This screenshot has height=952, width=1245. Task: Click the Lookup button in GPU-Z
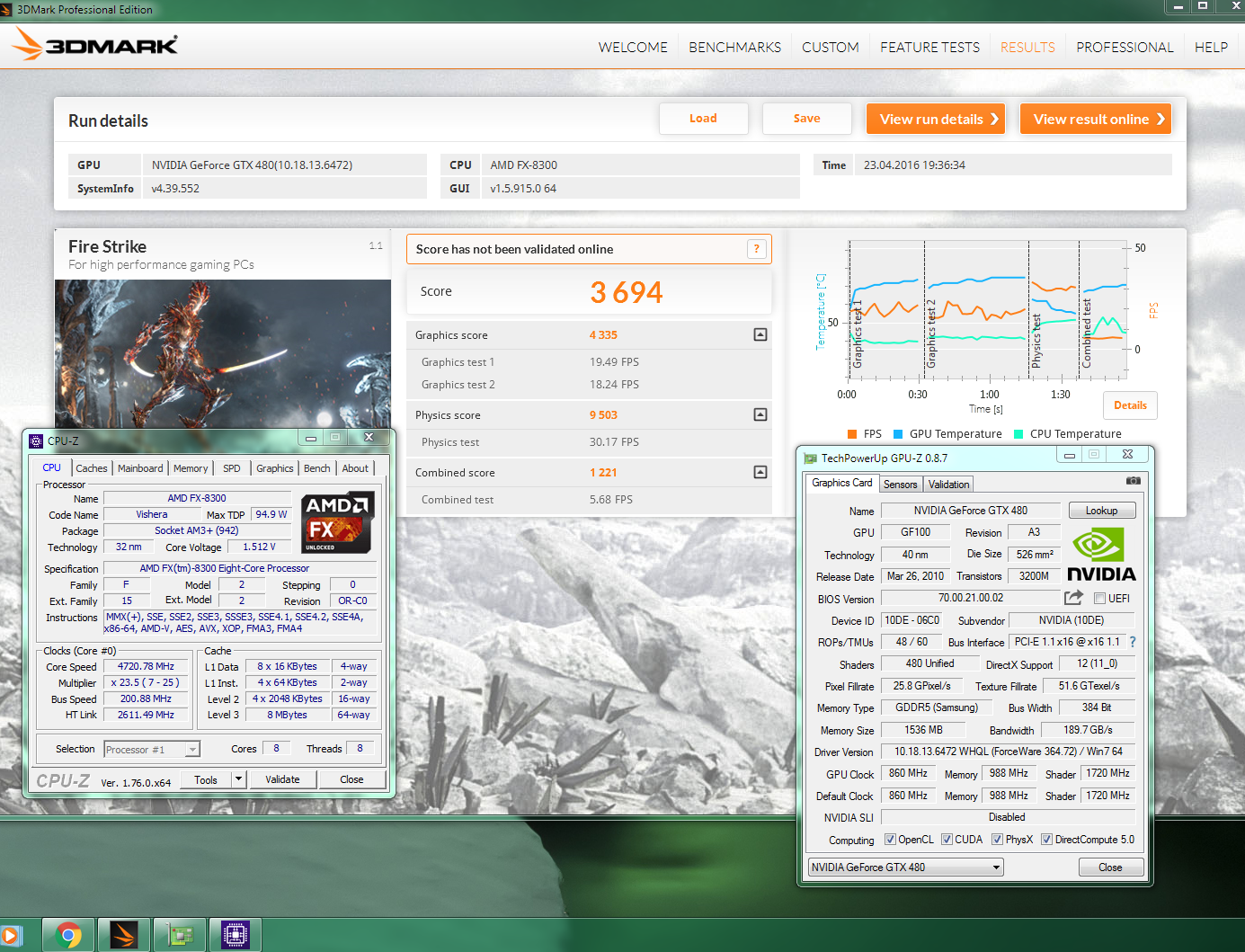pos(1102,511)
